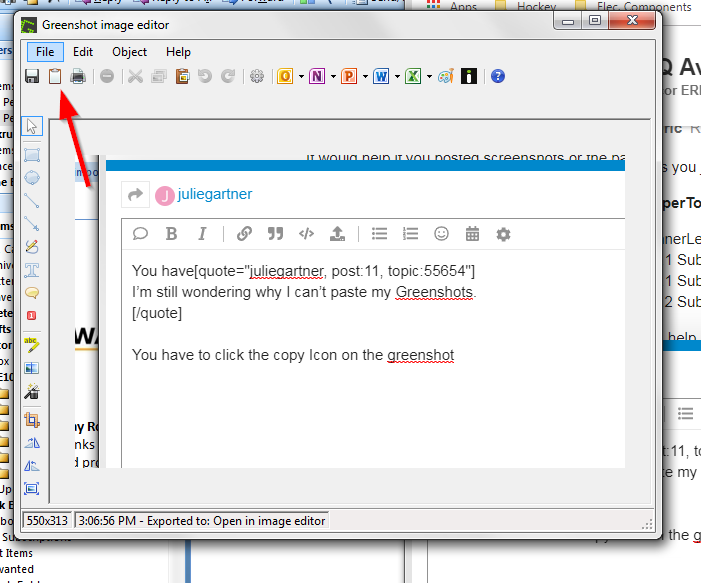Paste from clipboard in the top toolbar
Image resolution: width=701 pixels, height=583 pixels.
coord(182,76)
